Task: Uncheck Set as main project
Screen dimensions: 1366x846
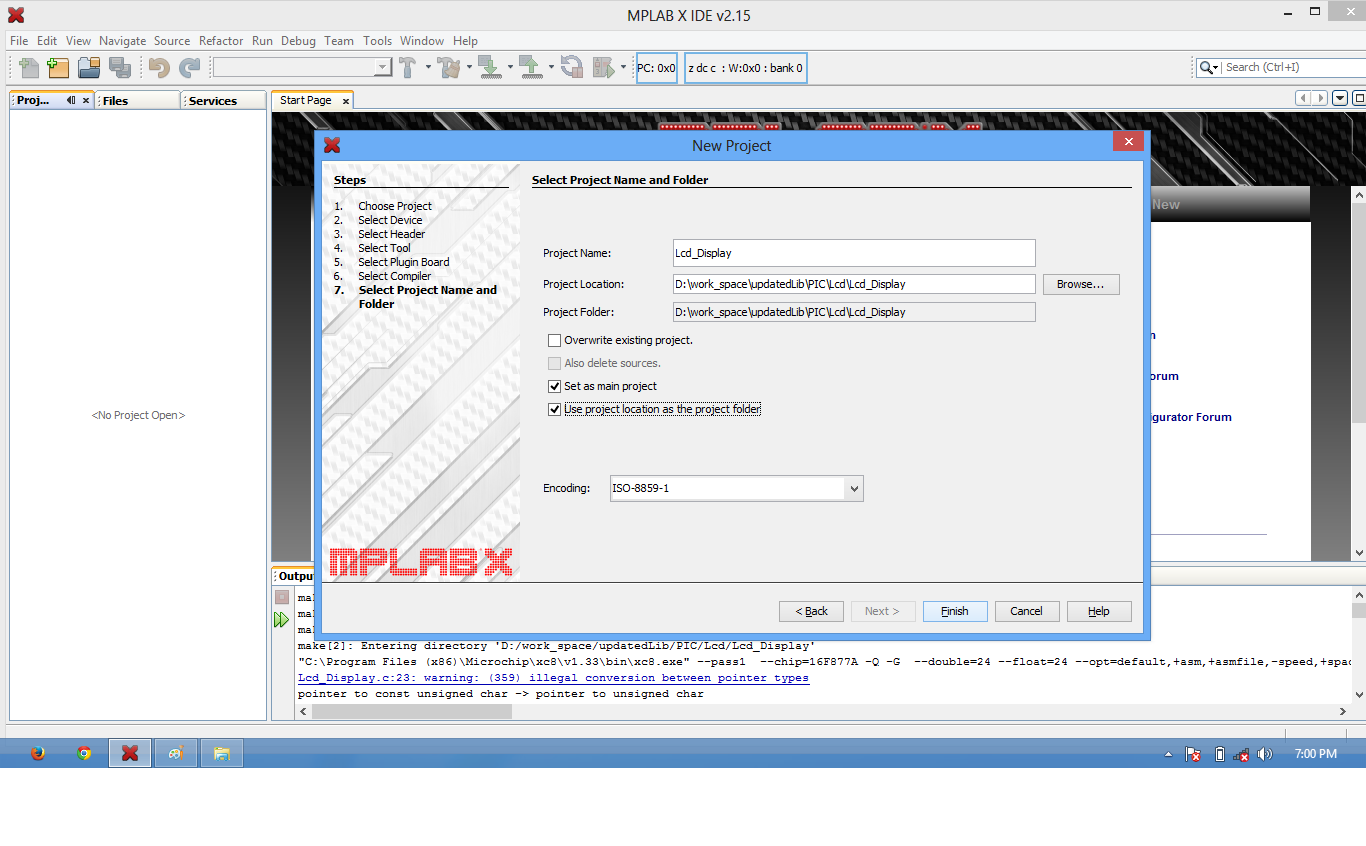Action: click(x=555, y=386)
